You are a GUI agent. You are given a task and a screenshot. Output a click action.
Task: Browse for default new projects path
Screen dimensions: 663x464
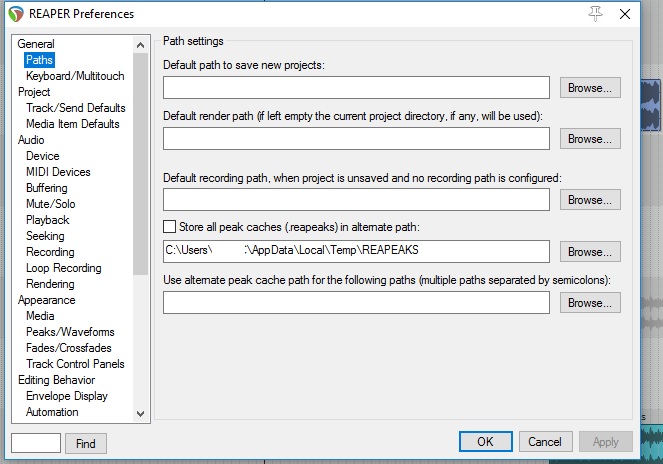click(590, 88)
